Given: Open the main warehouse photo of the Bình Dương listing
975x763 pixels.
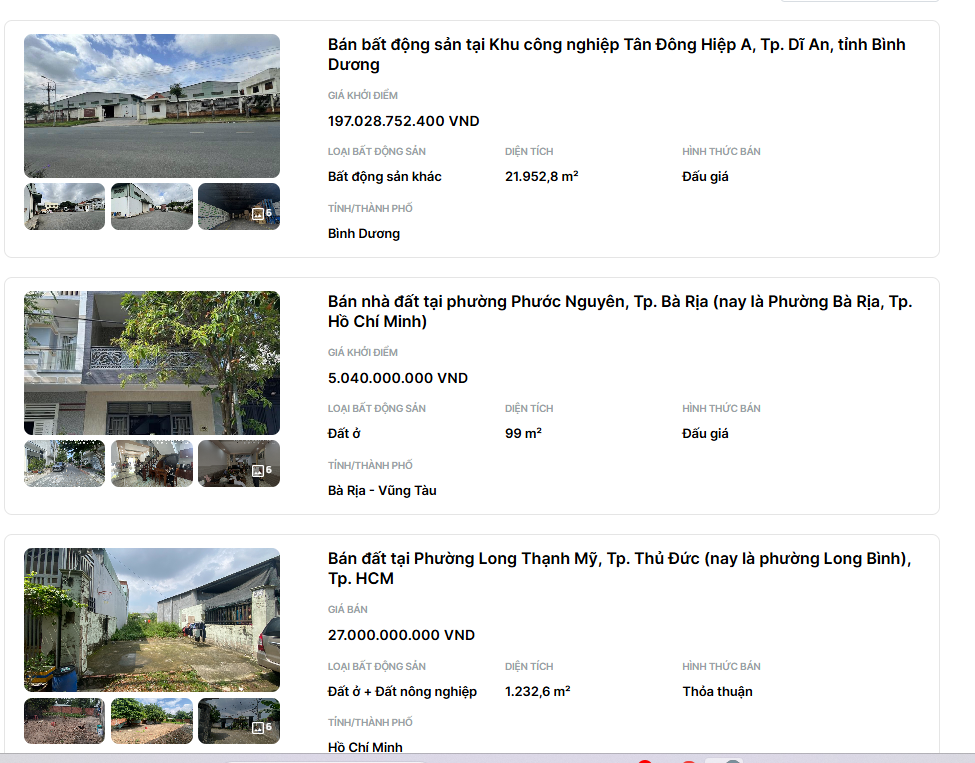Looking at the screenshot, I should coord(152,106).
